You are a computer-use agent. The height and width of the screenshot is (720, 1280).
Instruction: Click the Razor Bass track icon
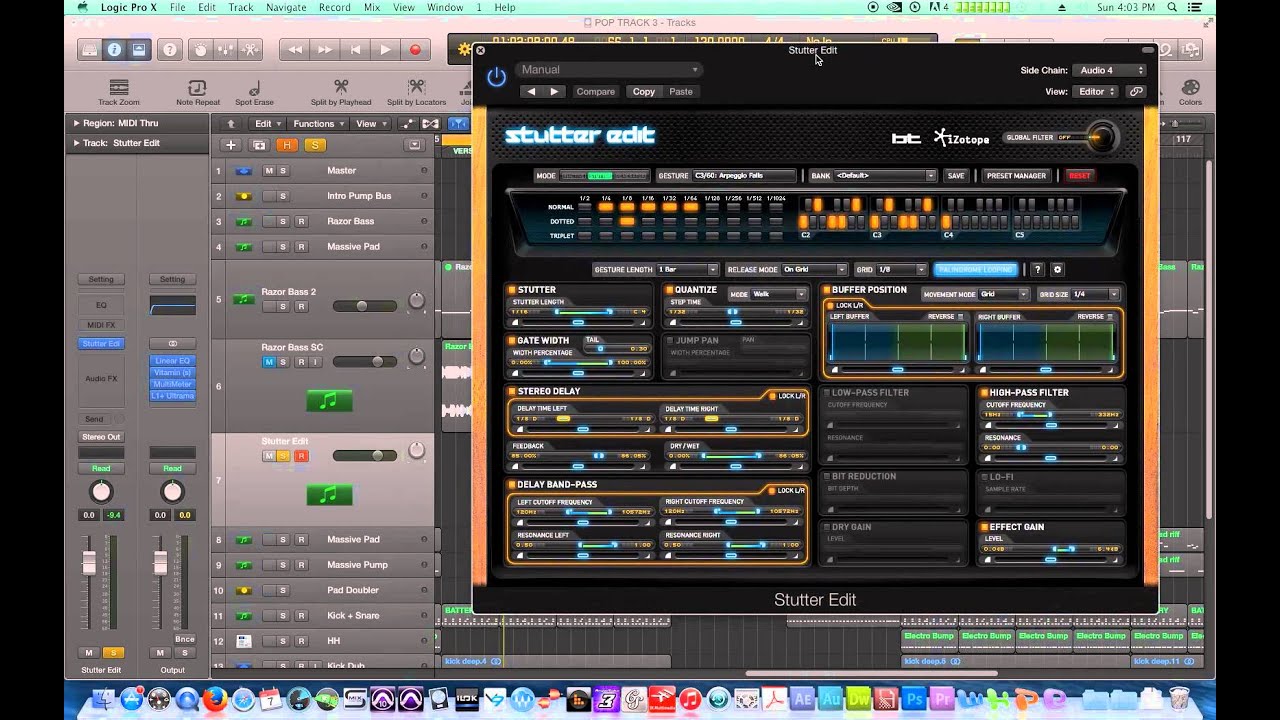(x=243, y=221)
